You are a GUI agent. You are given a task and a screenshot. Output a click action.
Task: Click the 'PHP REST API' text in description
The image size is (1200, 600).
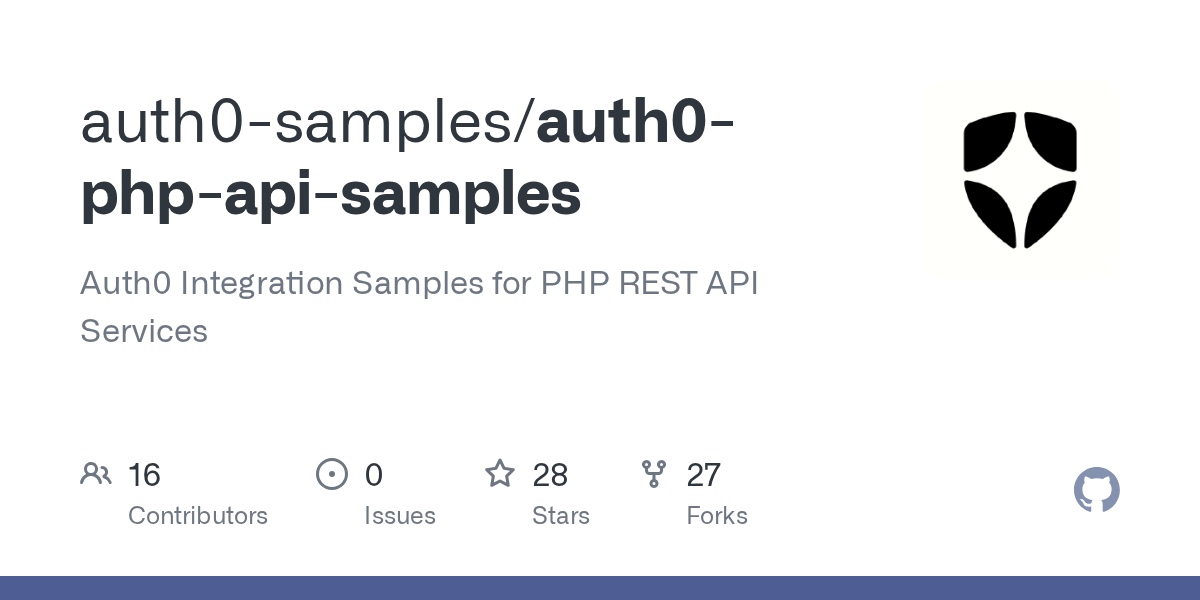coord(650,284)
